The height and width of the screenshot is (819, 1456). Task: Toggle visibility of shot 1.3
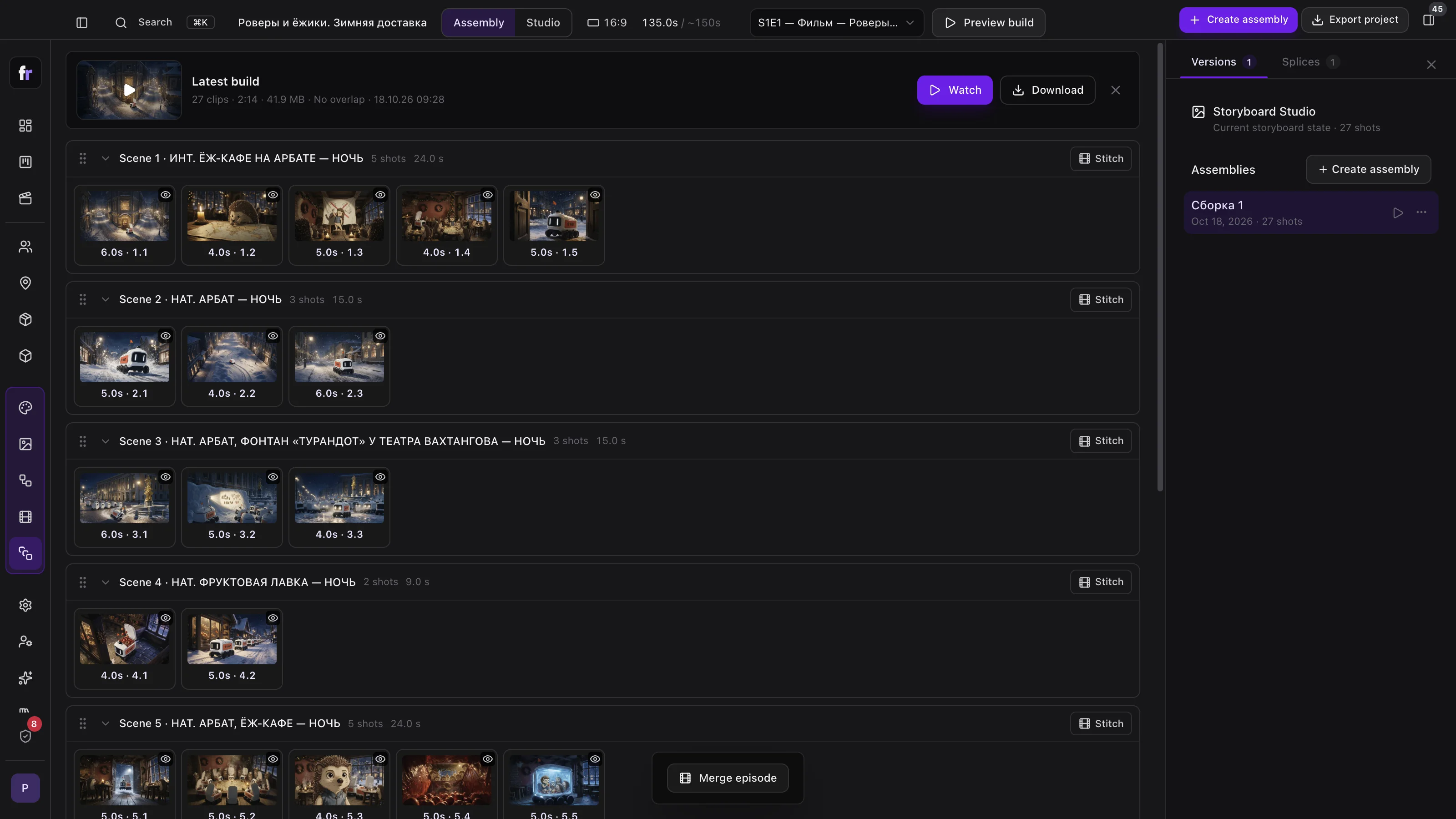(x=380, y=195)
